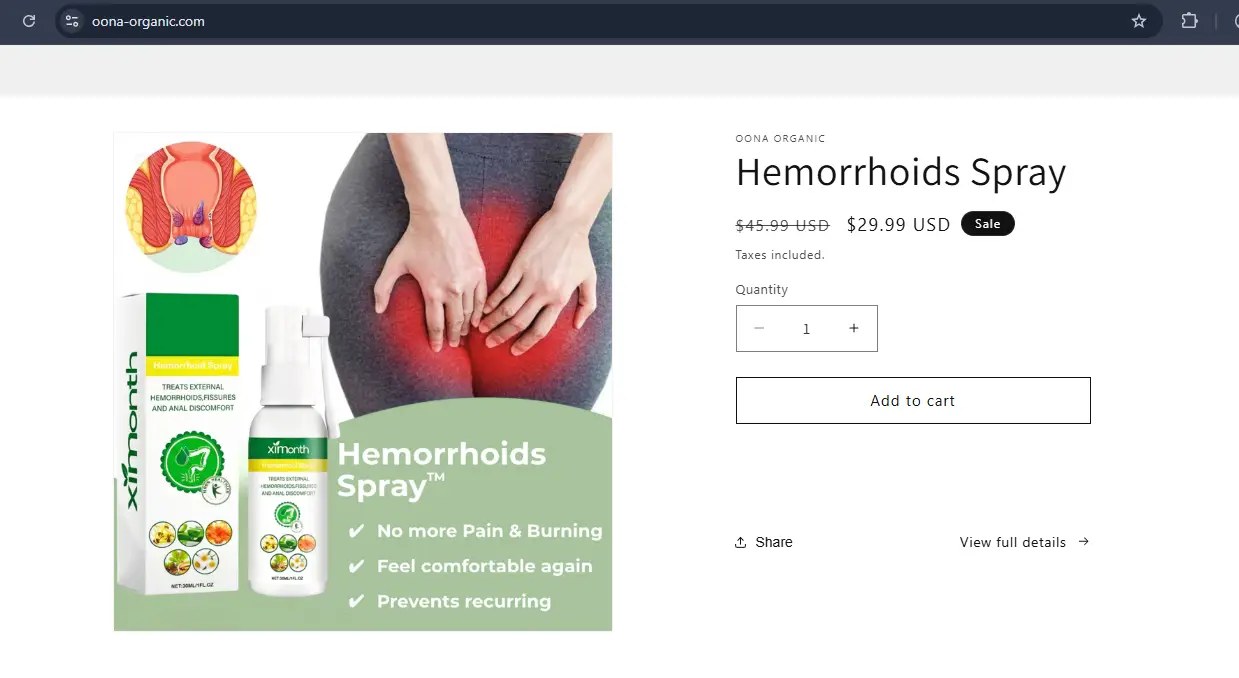Click the $29.99 USD sale price
1239x678 pixels.
click(898, 225)
